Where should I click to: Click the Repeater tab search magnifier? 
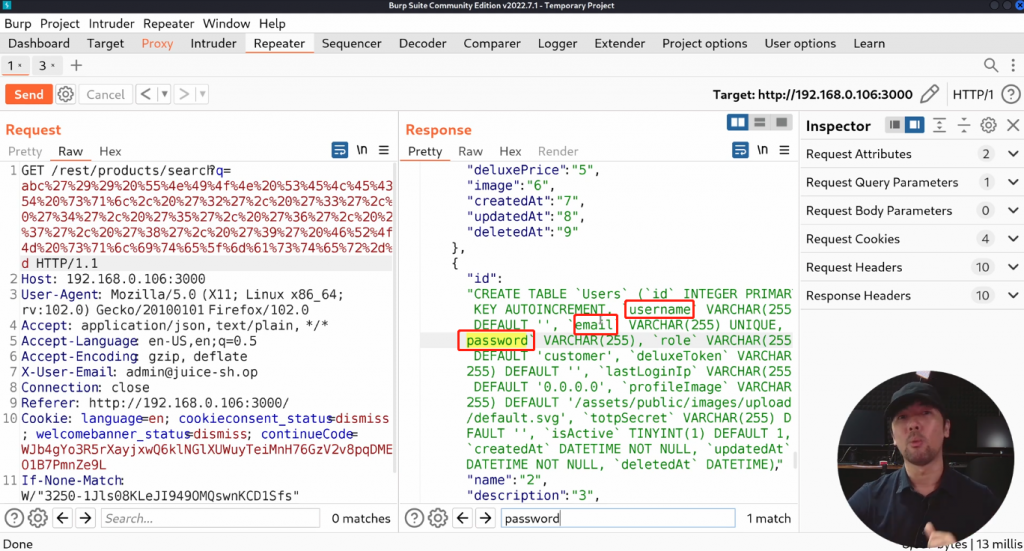(x=991, y=65)
